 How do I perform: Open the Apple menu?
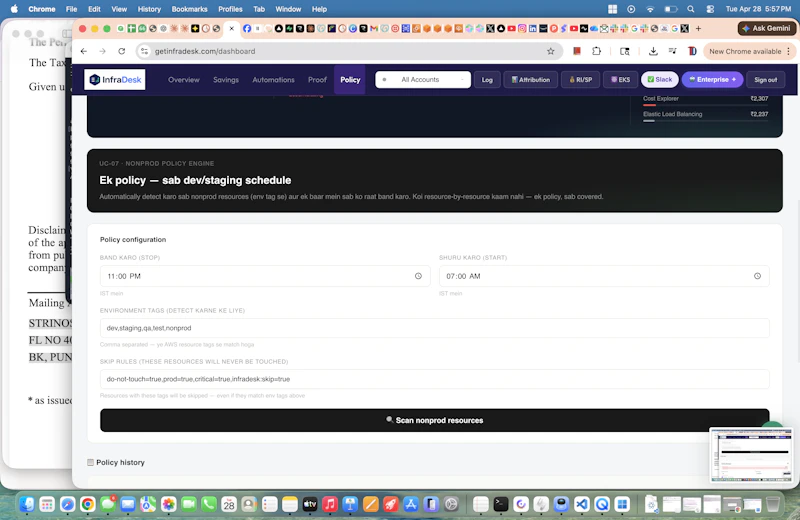point(14,9)
